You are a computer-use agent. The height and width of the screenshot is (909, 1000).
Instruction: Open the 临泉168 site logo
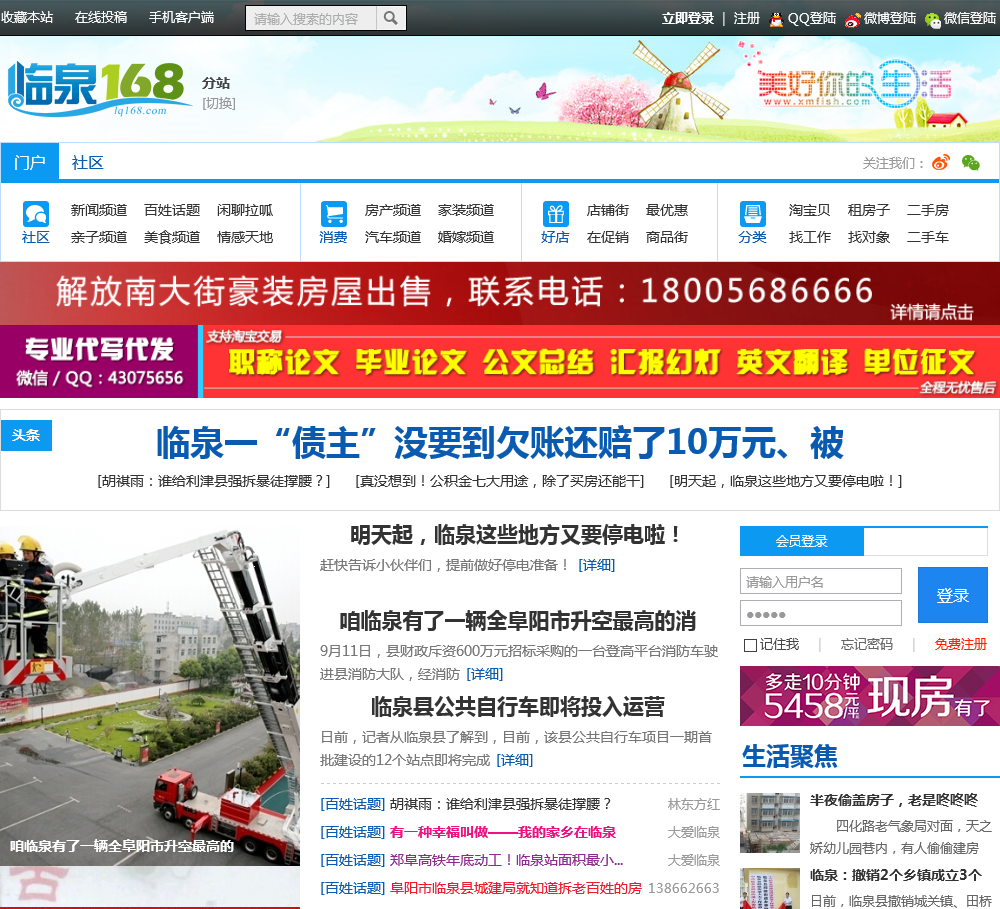click(99, 89)
